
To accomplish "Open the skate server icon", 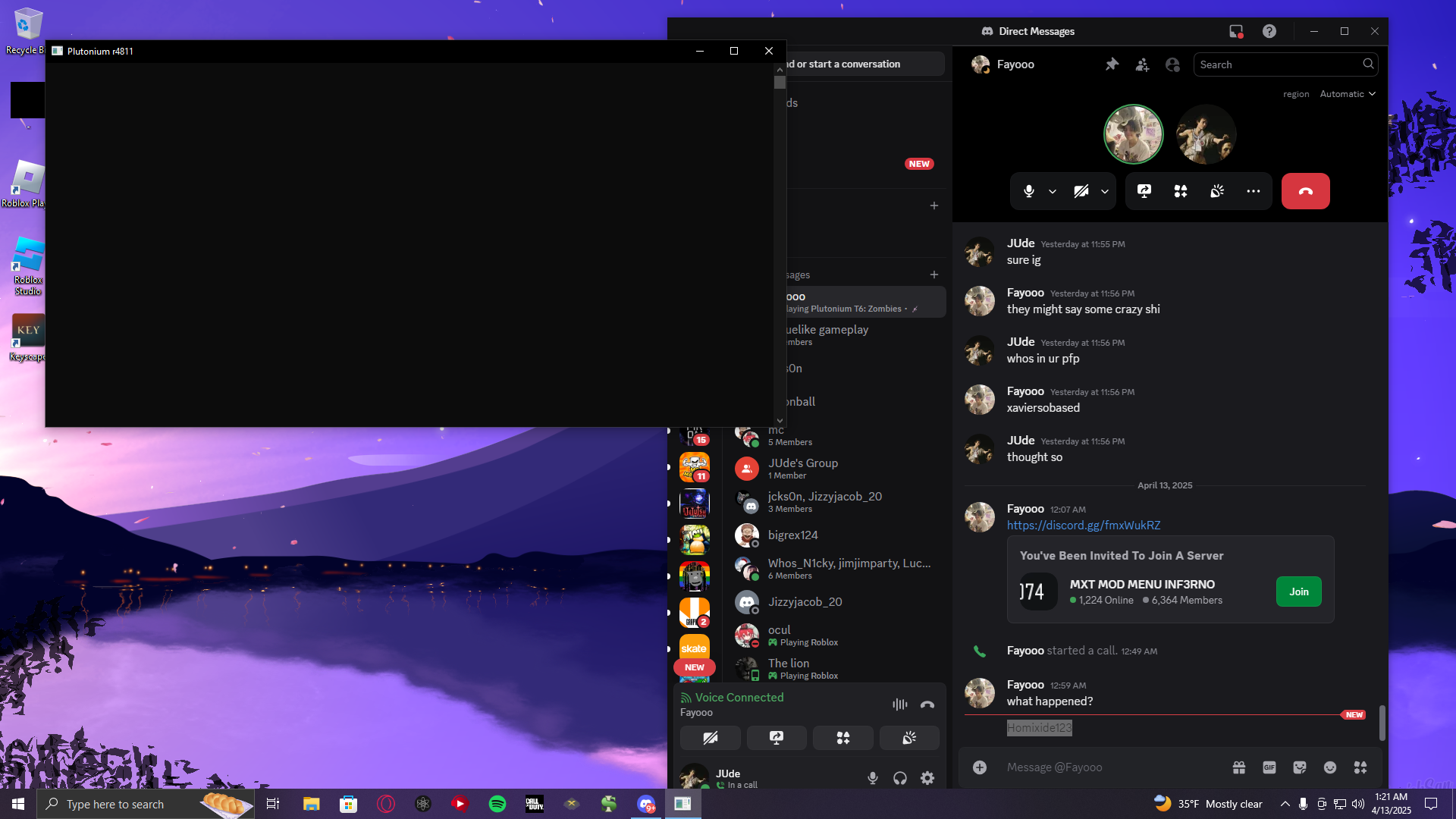I will point(694,648).
